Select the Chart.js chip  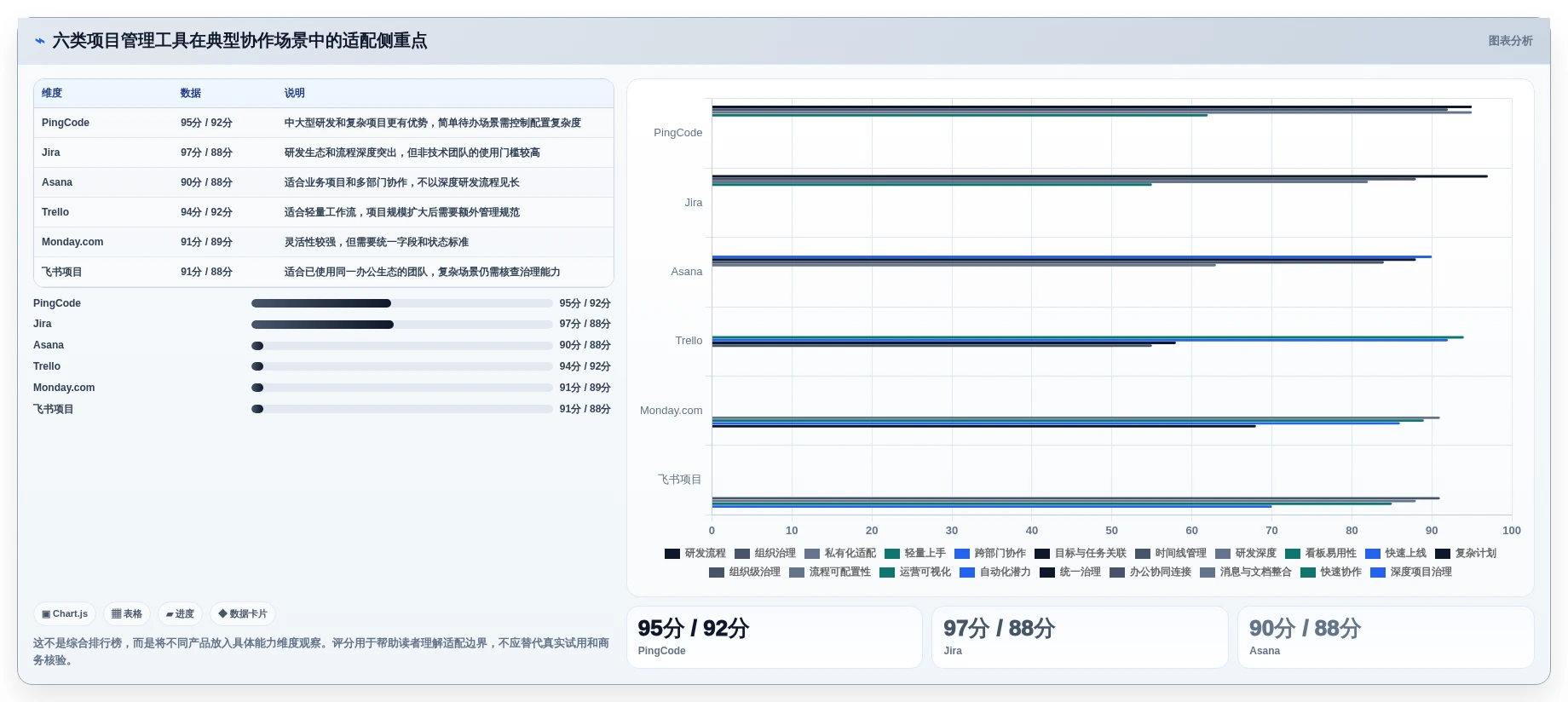(x=65, y=613)
